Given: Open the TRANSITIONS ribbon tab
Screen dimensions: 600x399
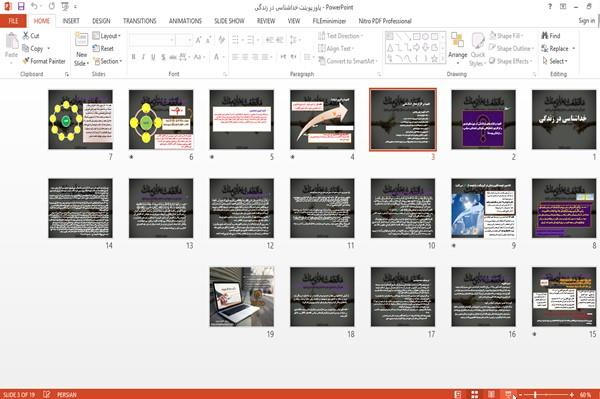Looking at the screenshot, I should pos(139,21).
